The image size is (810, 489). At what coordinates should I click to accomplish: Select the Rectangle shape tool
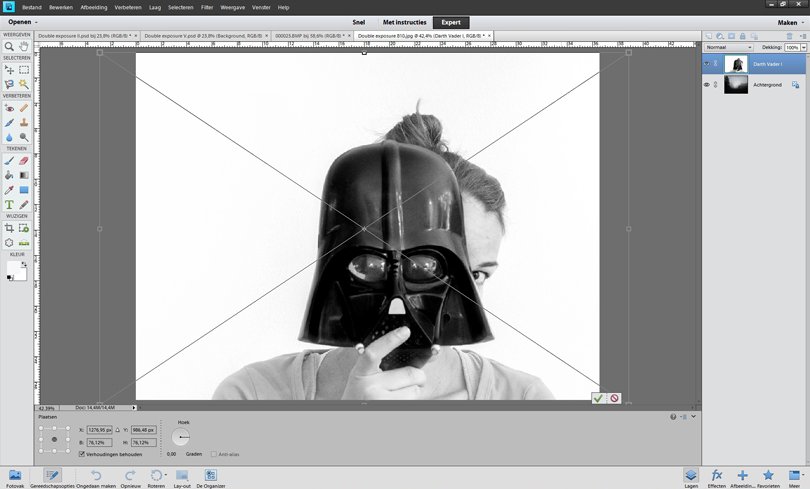coord(24,190)
